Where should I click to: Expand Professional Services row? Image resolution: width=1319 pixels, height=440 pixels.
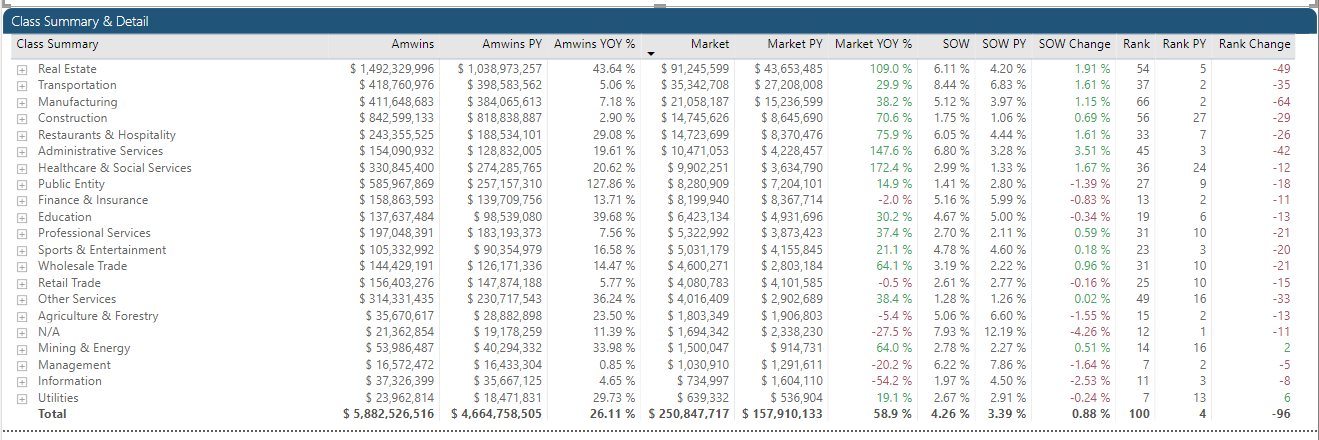click(x=21, y=234)
